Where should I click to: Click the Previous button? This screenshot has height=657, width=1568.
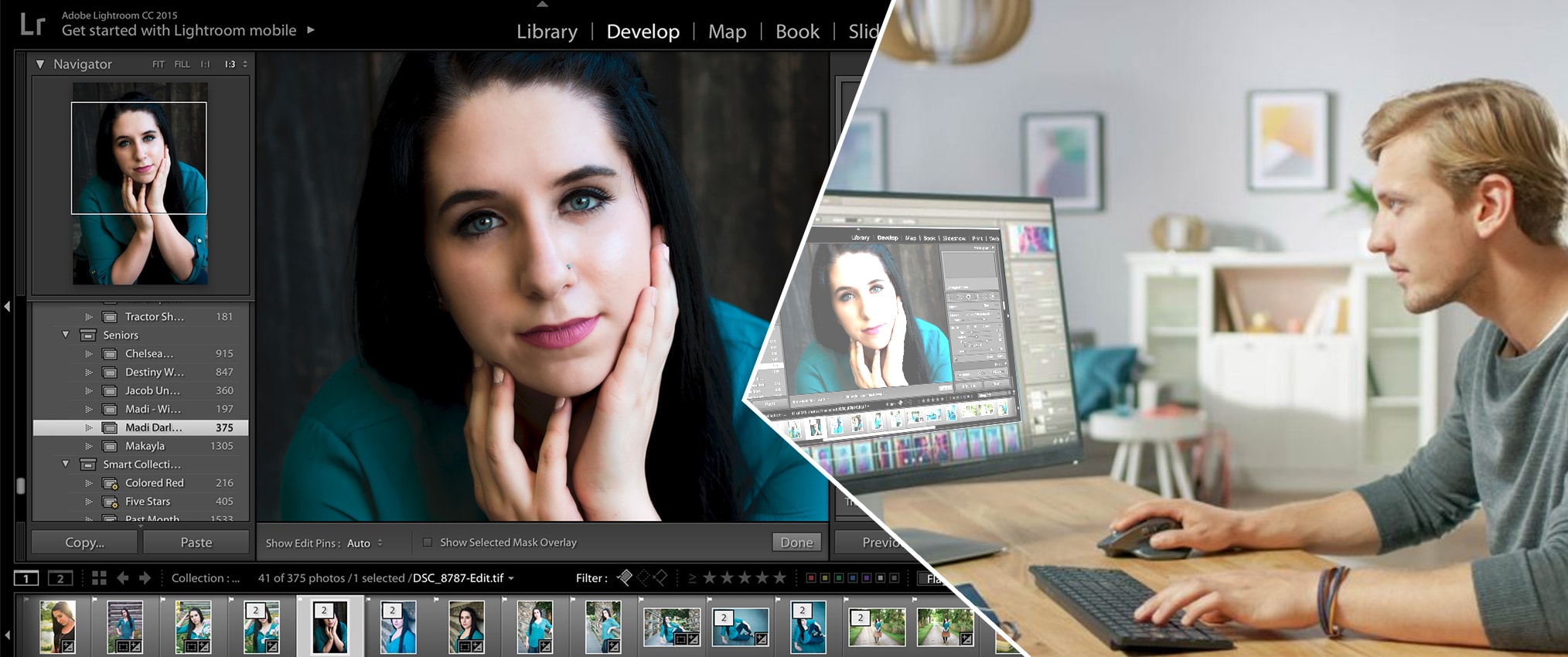(x=870, y=543)
